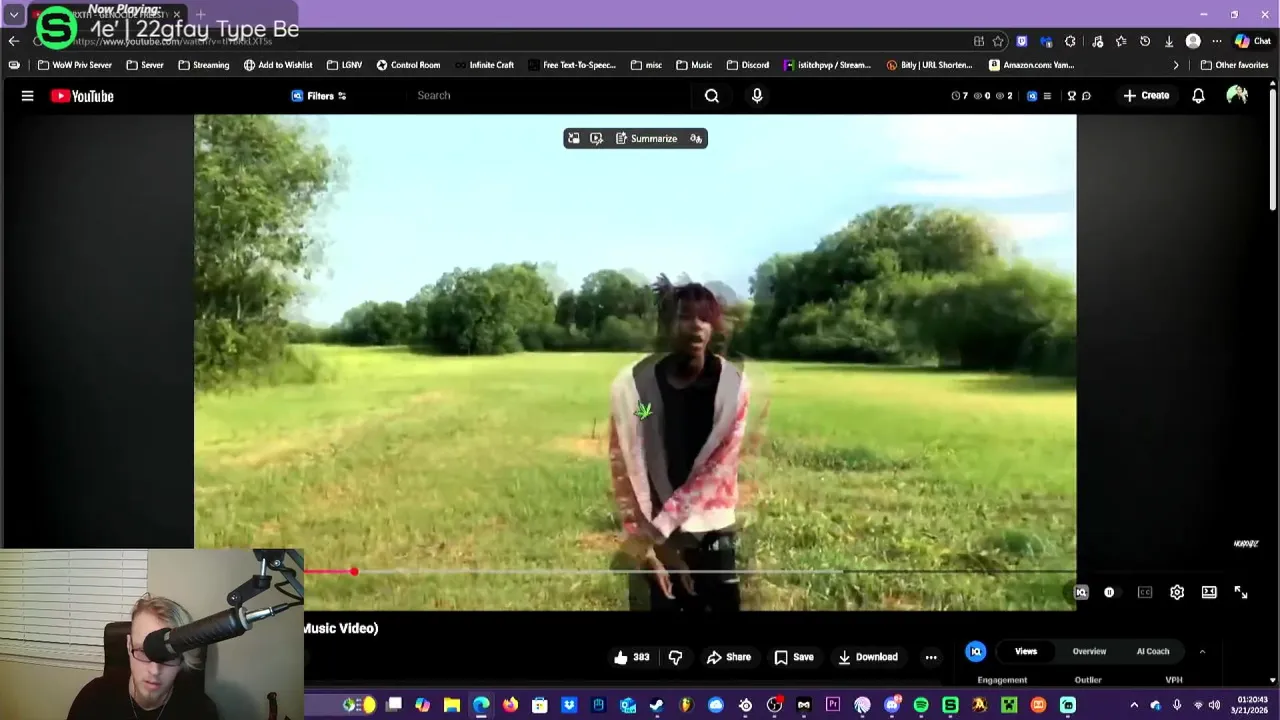The image size is (1280, 720).
Task: Click the translate icon right of Summarize
Action: point(696,139)
